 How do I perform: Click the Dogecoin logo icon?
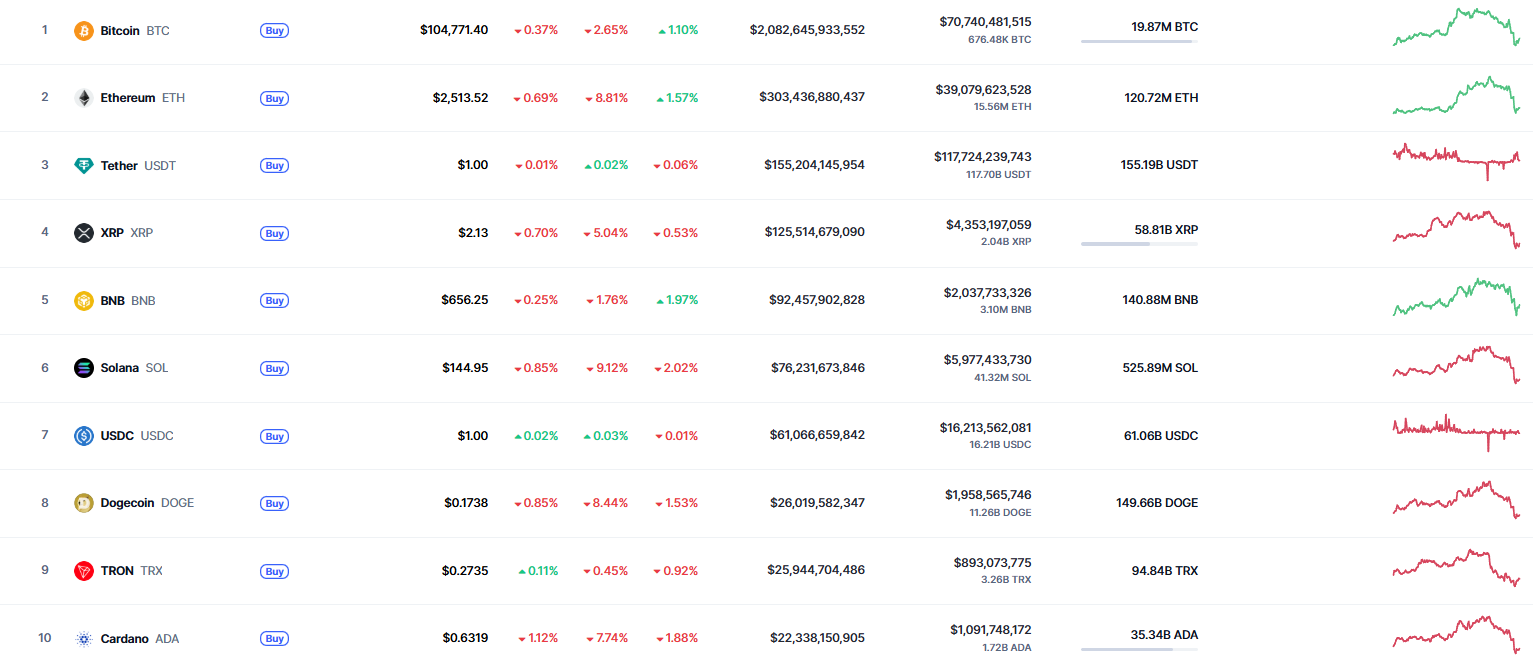click(x=84, y=503)
